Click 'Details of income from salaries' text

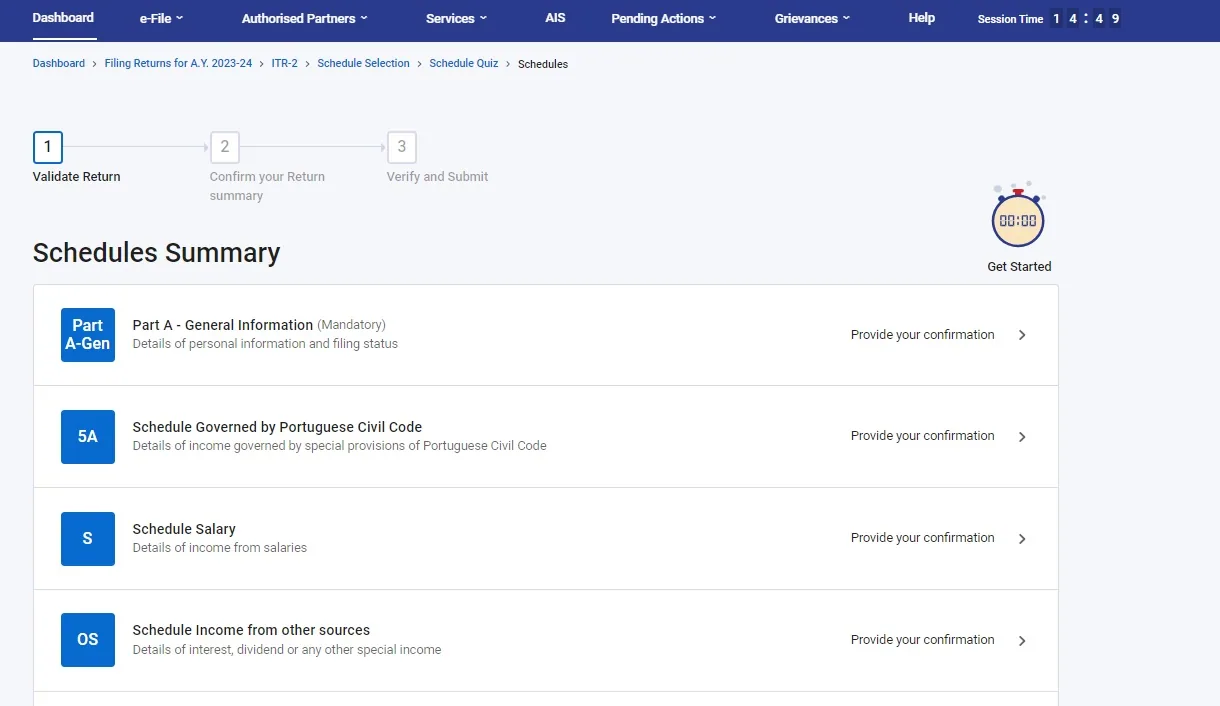coord(220,548)
